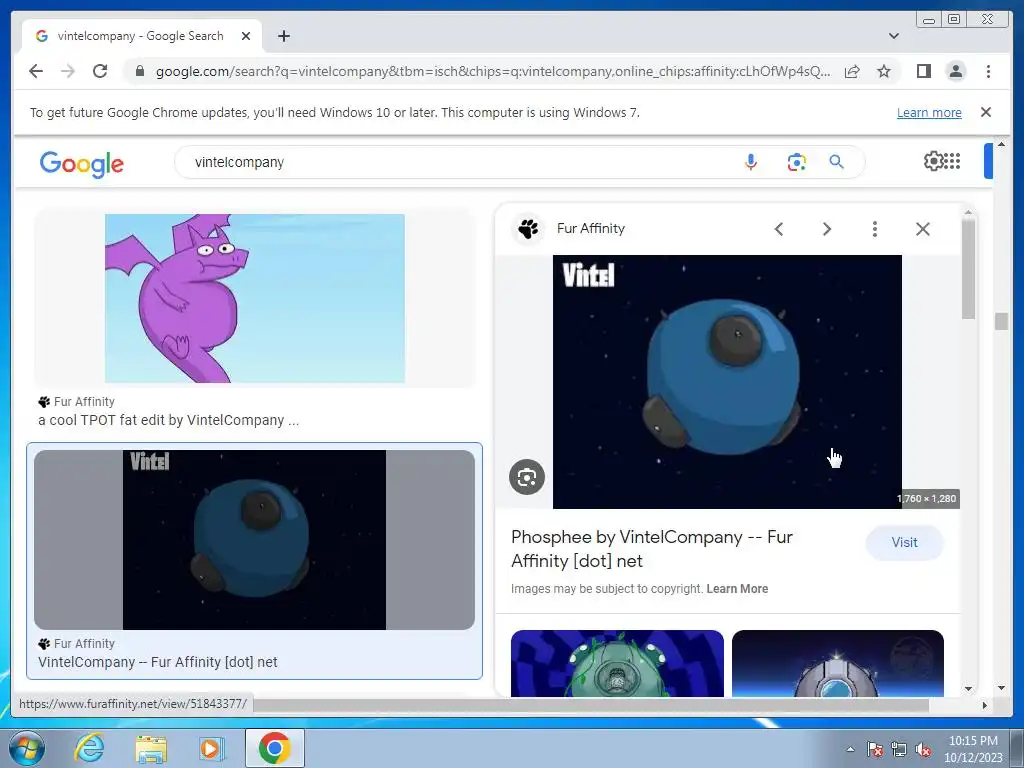Search by image with Google Lens
The height and width of the screenshot is (768, 1024).
796,162
